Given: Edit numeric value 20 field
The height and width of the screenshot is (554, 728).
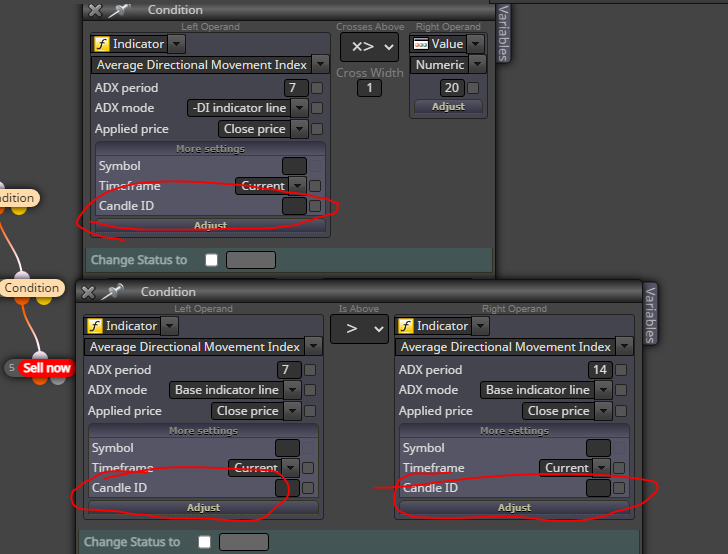Looking at the screenshot, I should pos(451,88).
